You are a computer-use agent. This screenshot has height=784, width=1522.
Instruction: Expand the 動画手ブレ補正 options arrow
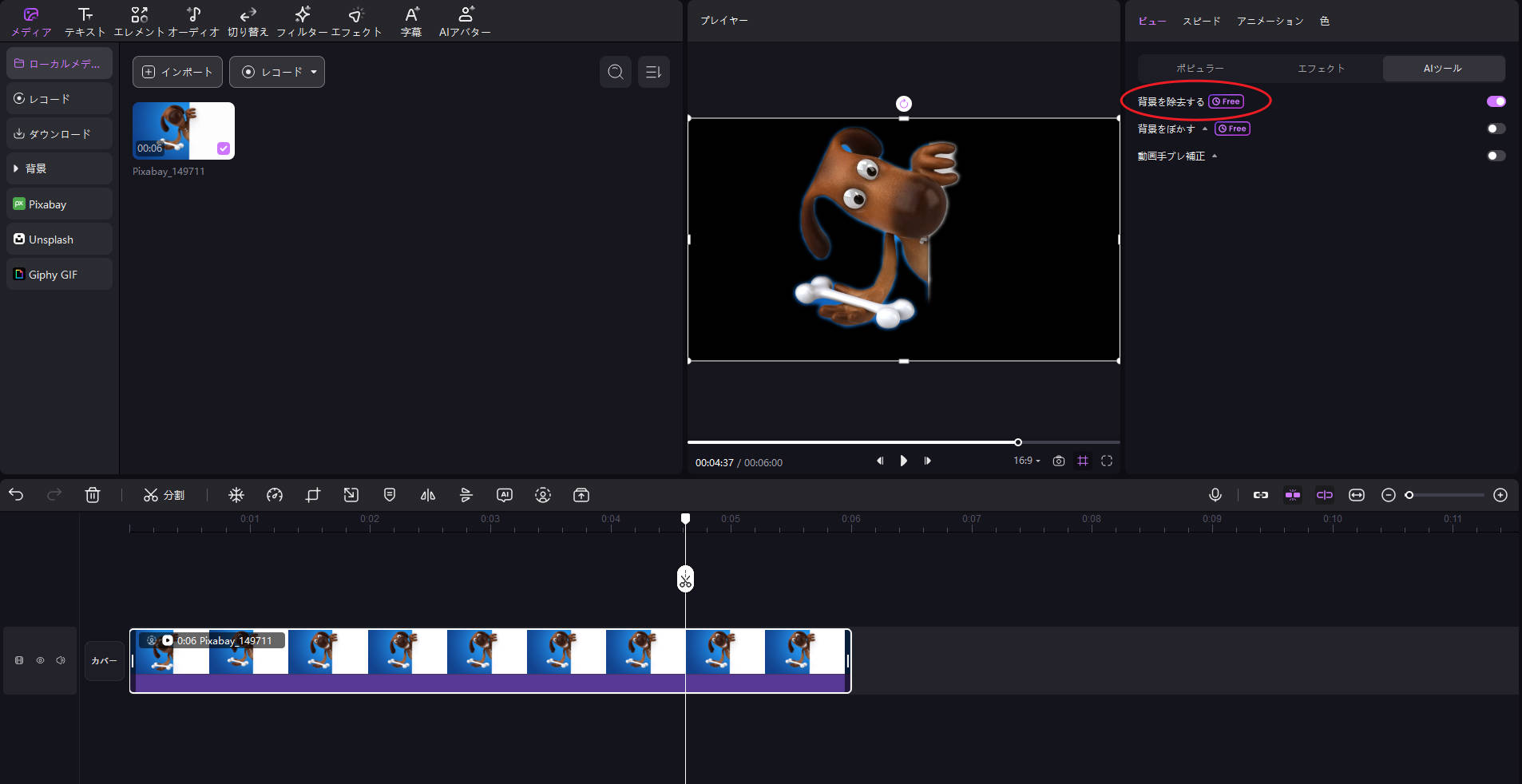coord(1215,156)
